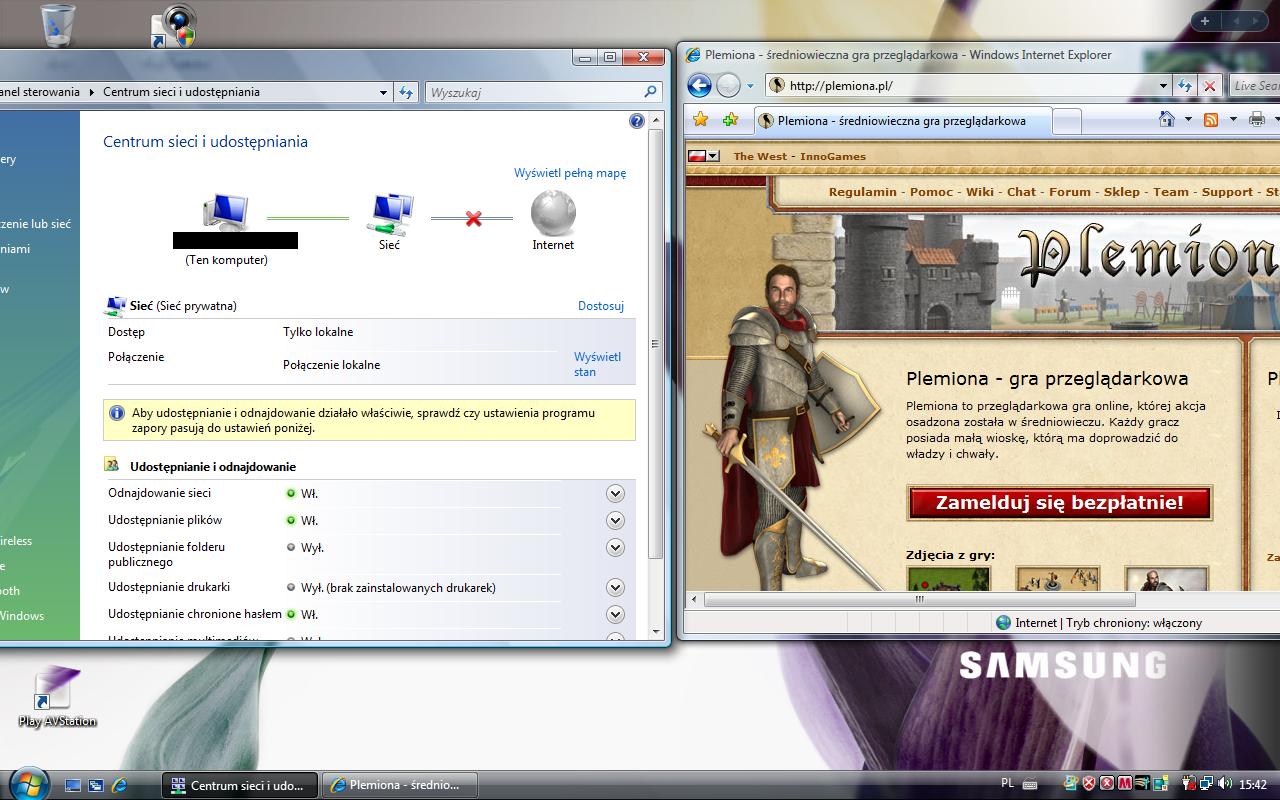Expand Udostępnianie chronione hasłem settings
The image size is (1280, 800).
tap(615, 614)
